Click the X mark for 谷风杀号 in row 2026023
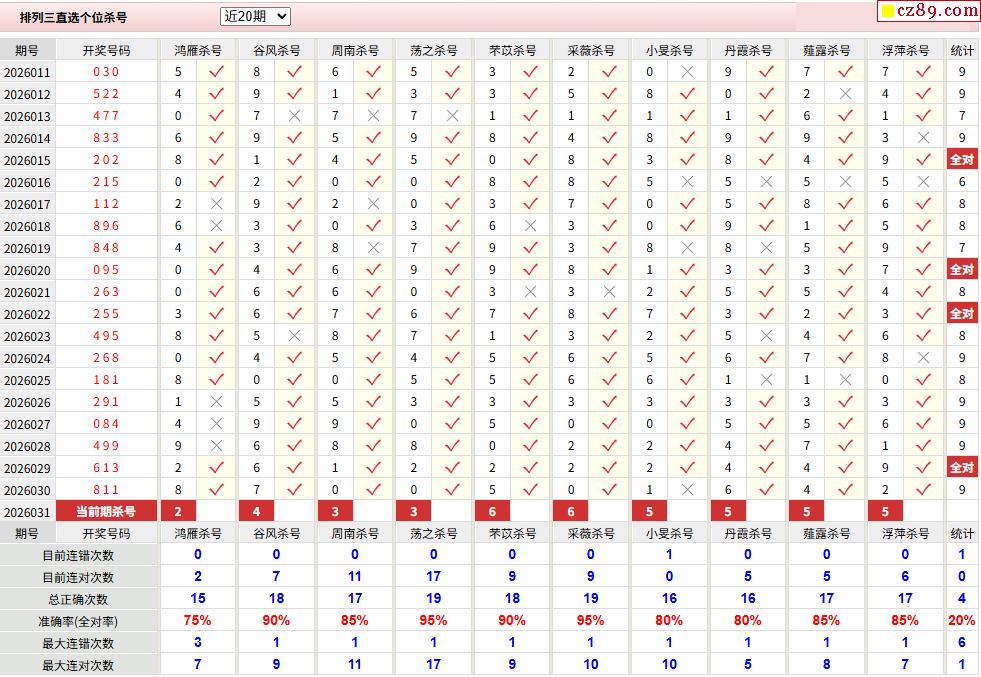The width and height of the screenshot is (981, 677). click(294, 336)
